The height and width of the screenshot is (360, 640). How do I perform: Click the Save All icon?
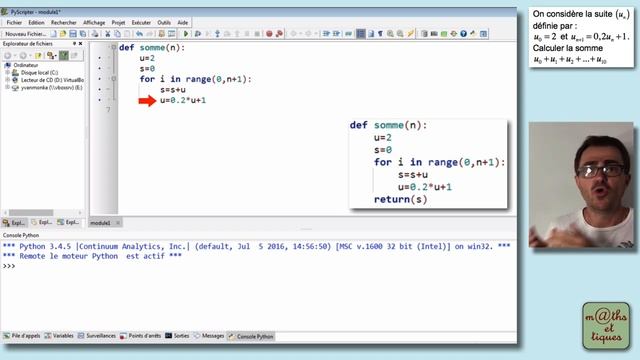click(x=83, y=34)
